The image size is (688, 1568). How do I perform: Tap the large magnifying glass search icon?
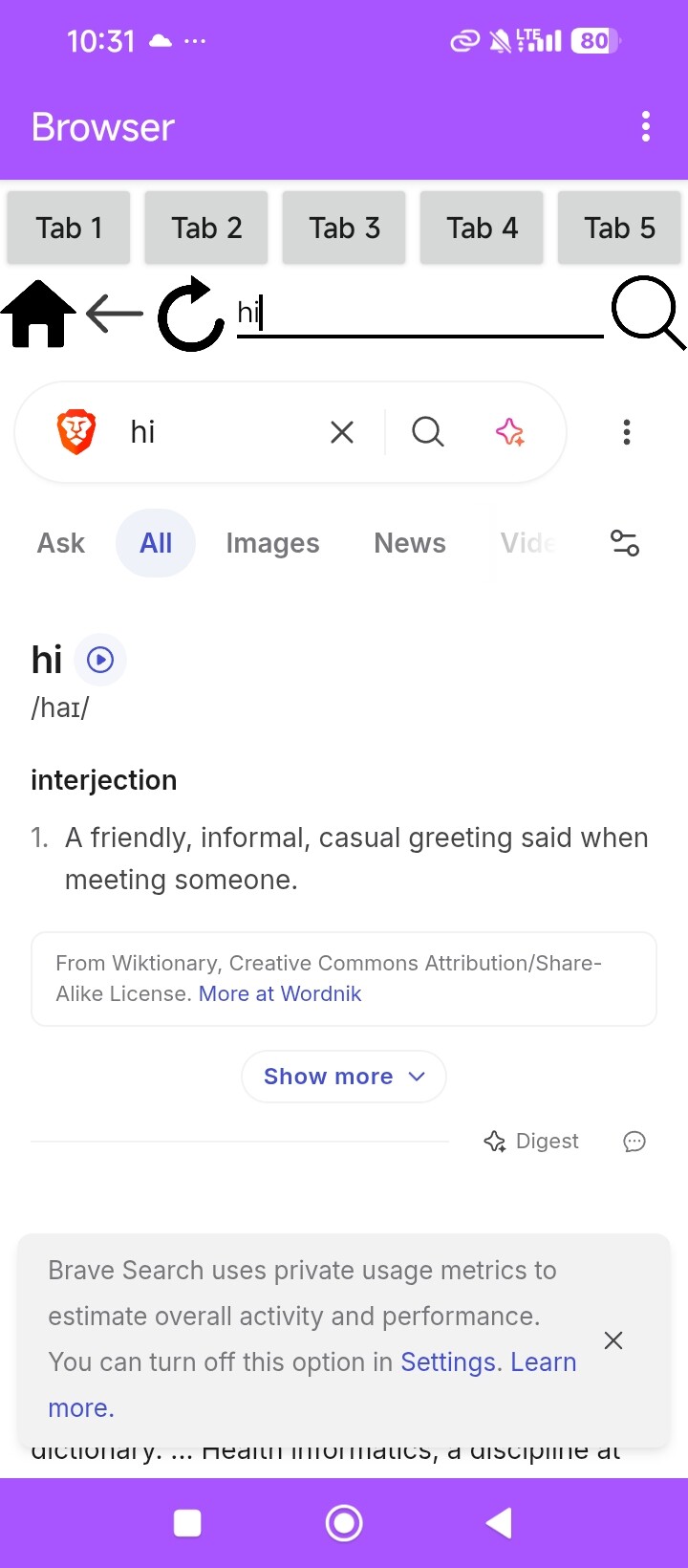tap(648, 312)
